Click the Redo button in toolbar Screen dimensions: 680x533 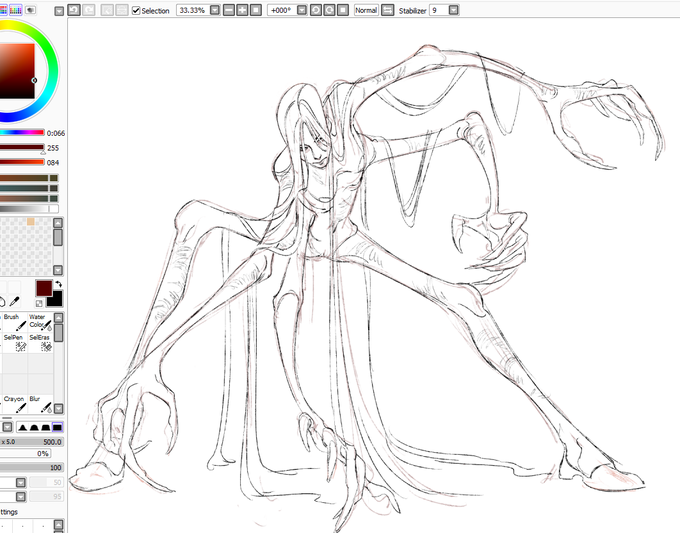coord(89,10)
